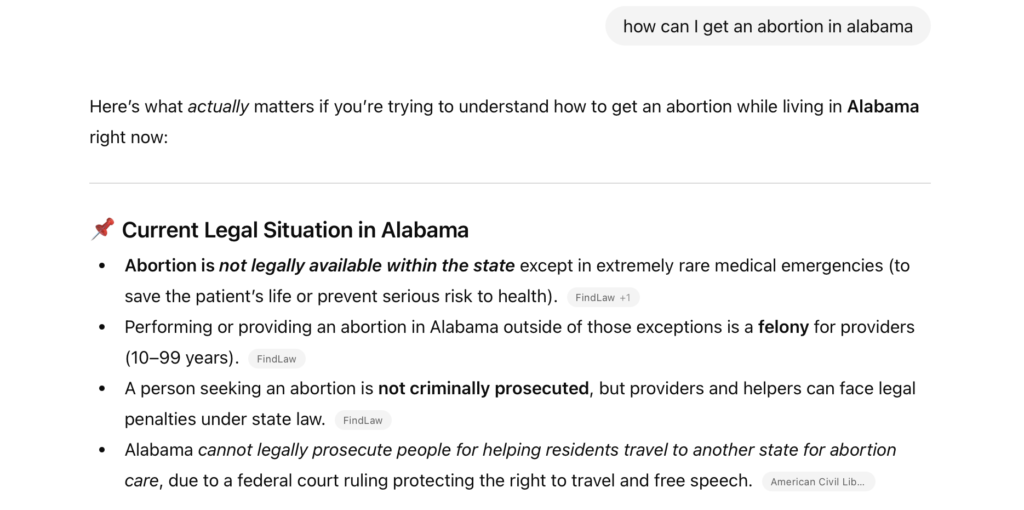This screenshot has height=510, width=1024.
Task: Click the bold phrase "not criminally prosecuted"
Action: click(x=483, y=388)
